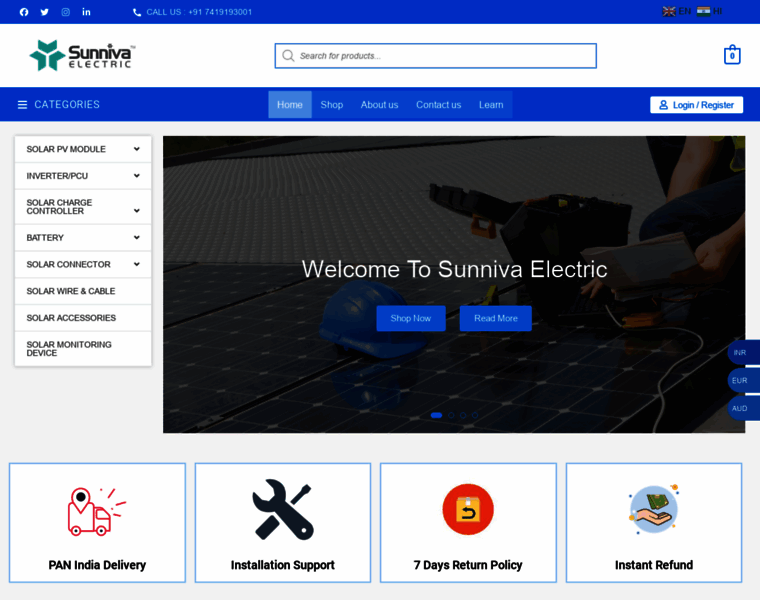Open Solar Wire & Cable category

coord(83,291)
